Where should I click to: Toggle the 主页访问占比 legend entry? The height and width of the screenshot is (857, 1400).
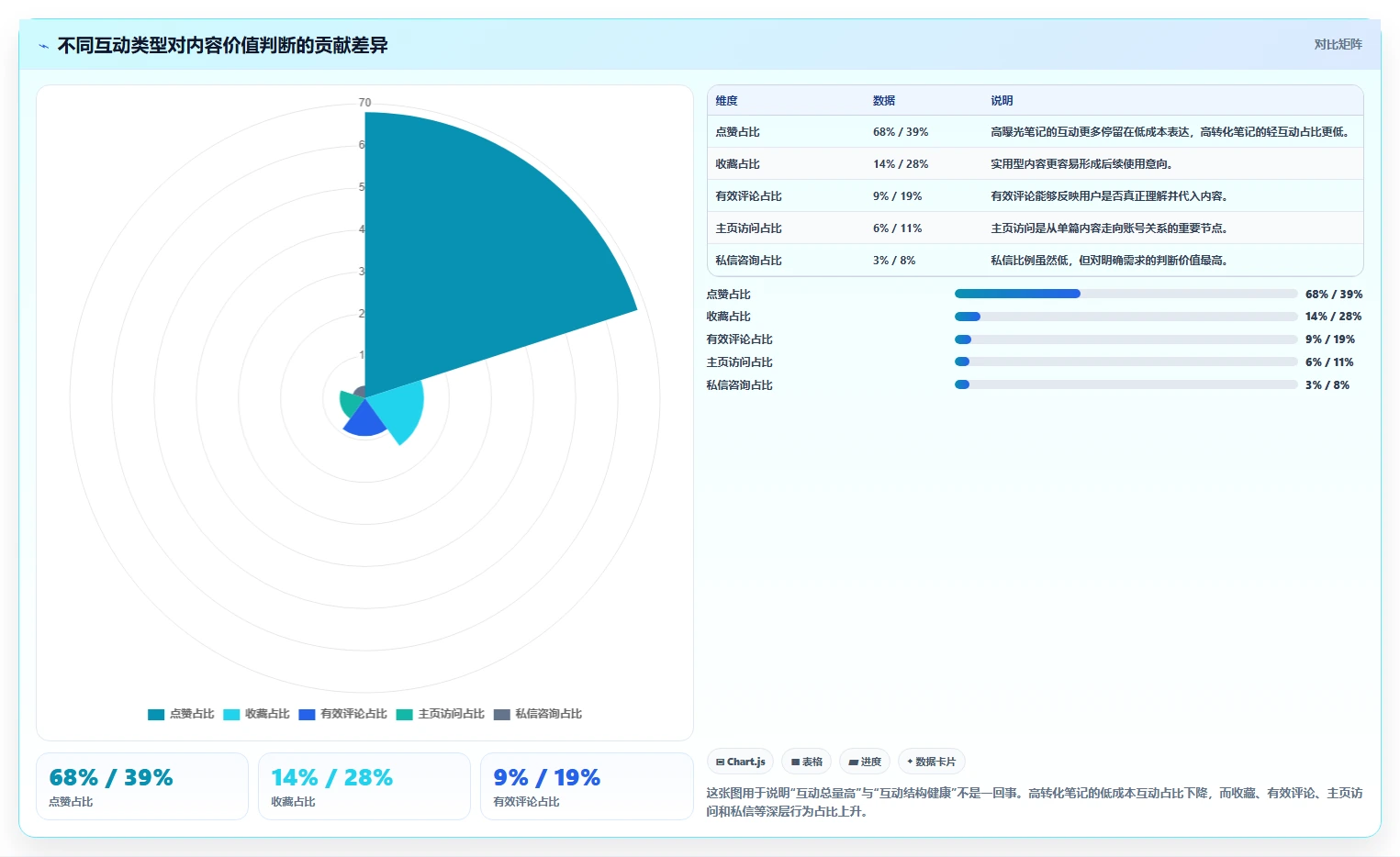click(x=441, y=714)
